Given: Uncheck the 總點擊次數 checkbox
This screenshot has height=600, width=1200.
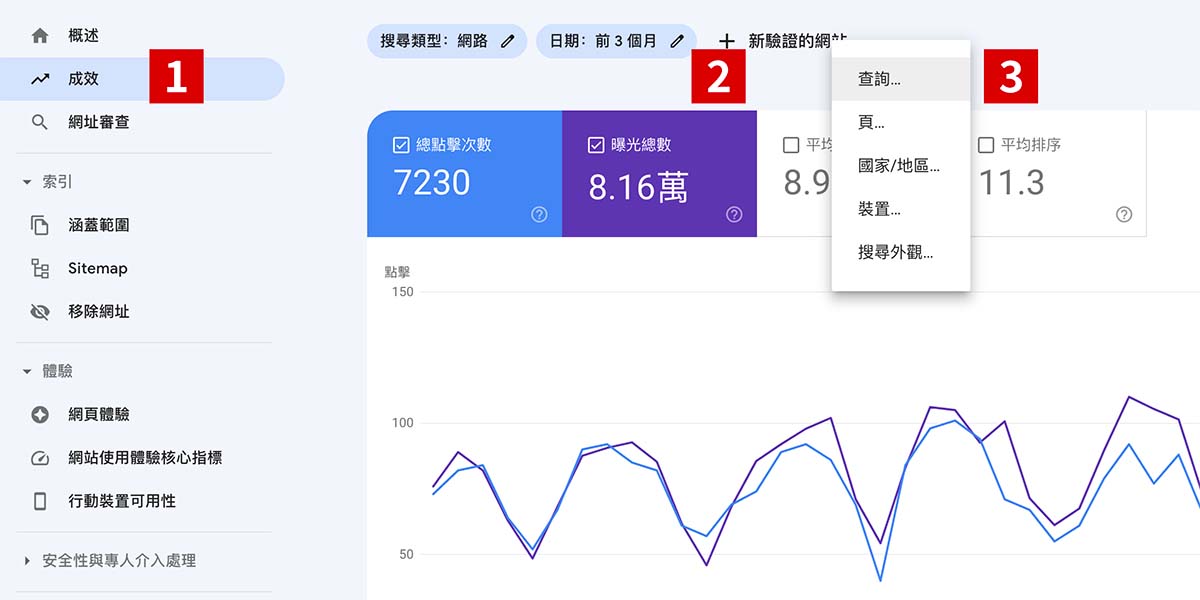Looking at the screenshot, I should 401,146.
